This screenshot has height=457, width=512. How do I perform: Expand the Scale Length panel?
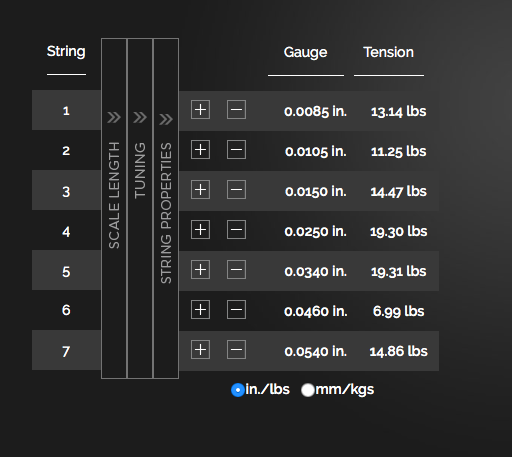click(114, 208)
